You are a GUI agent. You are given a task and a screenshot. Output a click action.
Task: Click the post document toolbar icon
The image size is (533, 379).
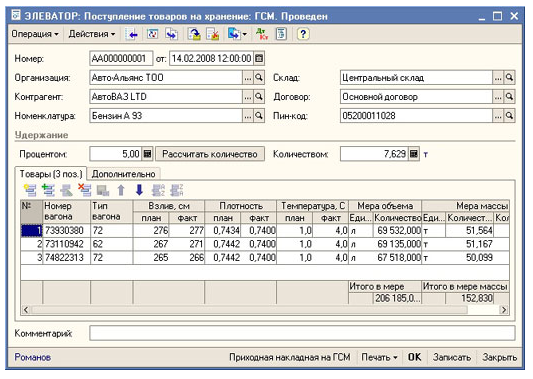(194, 34)
